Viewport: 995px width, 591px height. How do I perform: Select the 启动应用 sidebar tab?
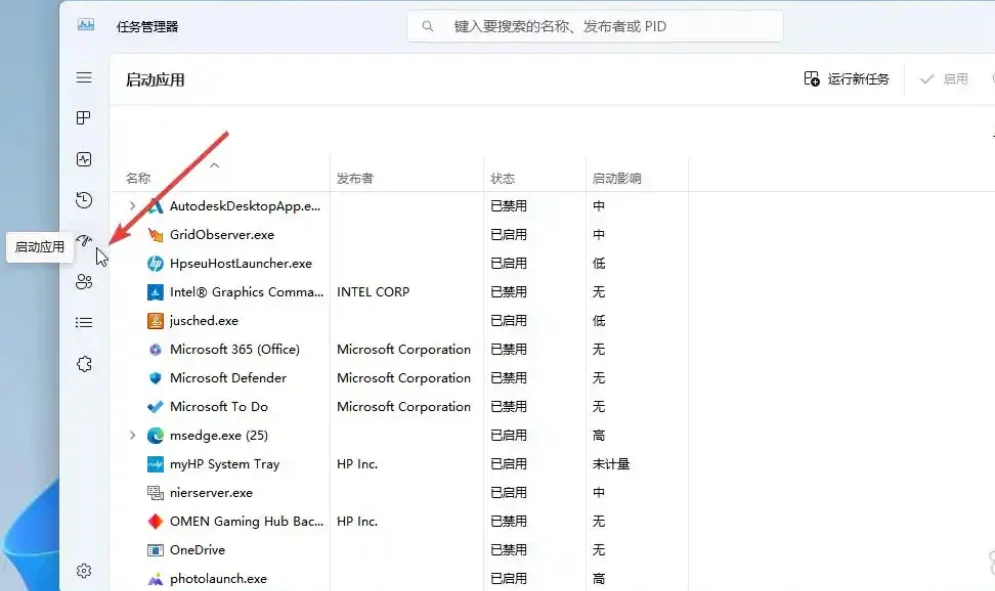pos(84,240)
